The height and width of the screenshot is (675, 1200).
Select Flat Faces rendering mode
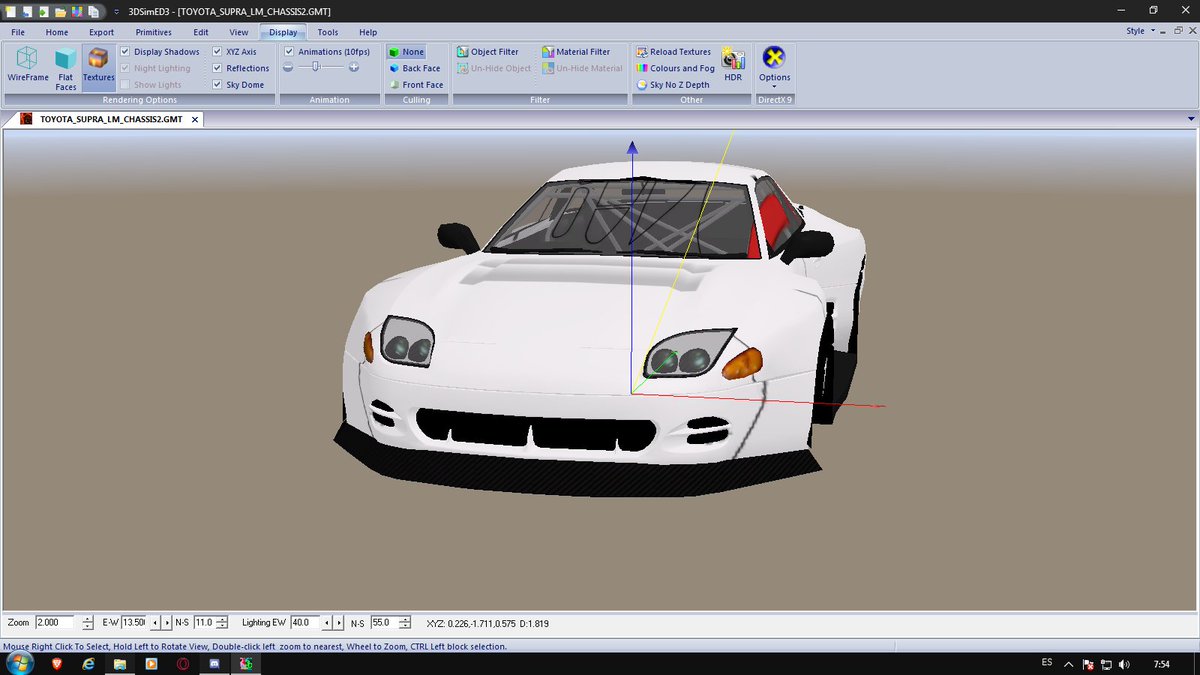click(65, 68)
